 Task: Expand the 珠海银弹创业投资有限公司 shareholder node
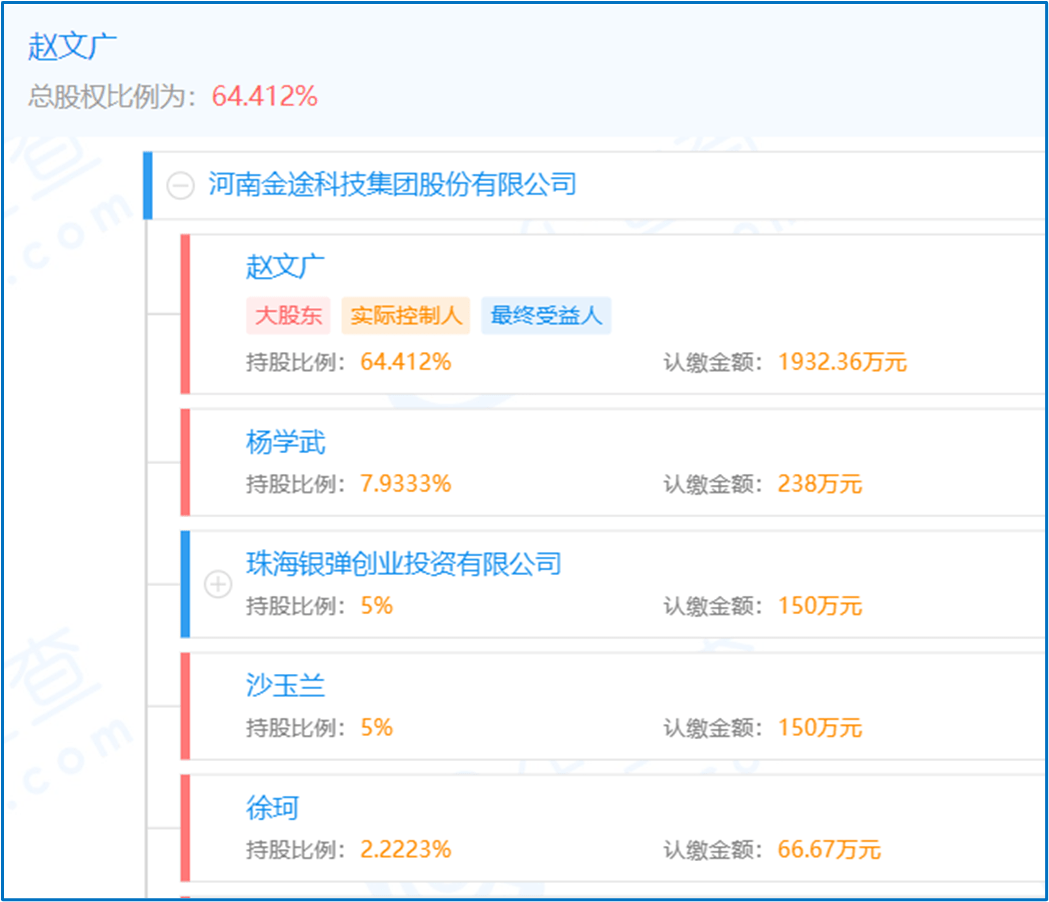pos(218,584)
